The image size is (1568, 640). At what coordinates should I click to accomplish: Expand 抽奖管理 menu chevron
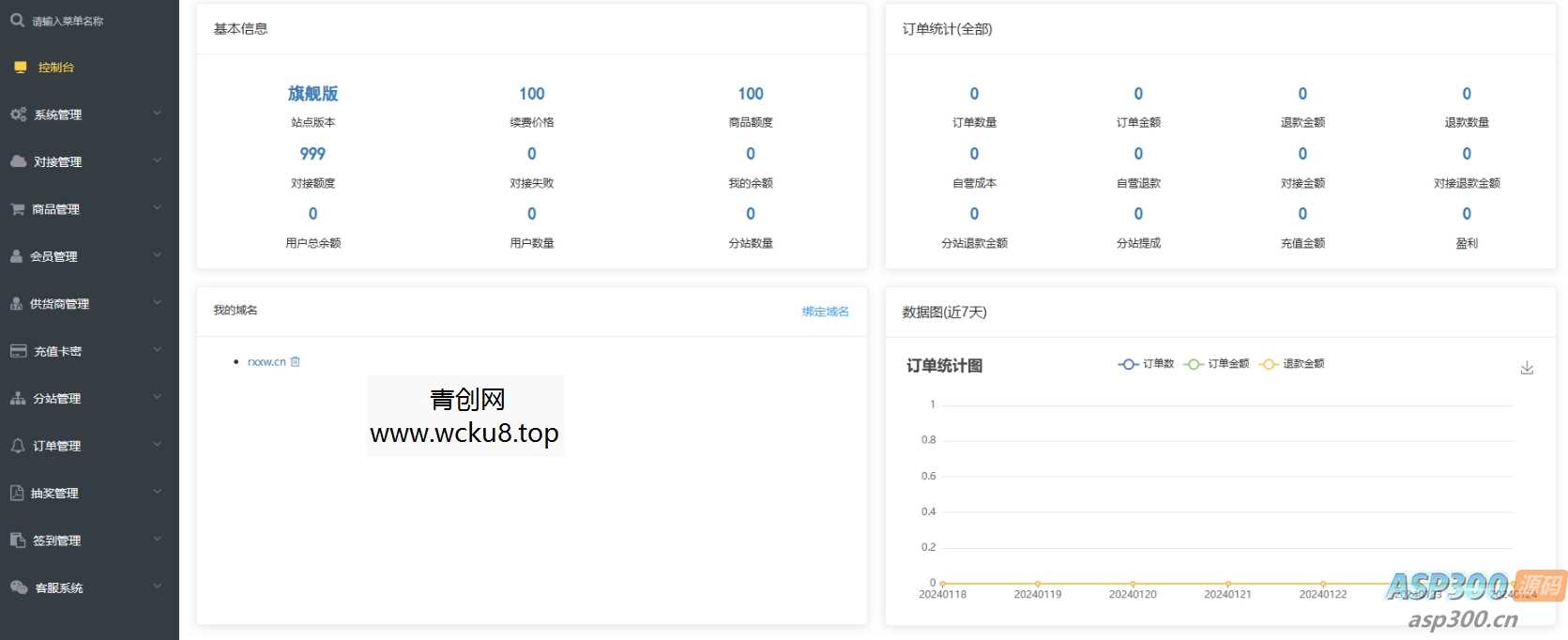click(x=157, y=492)
